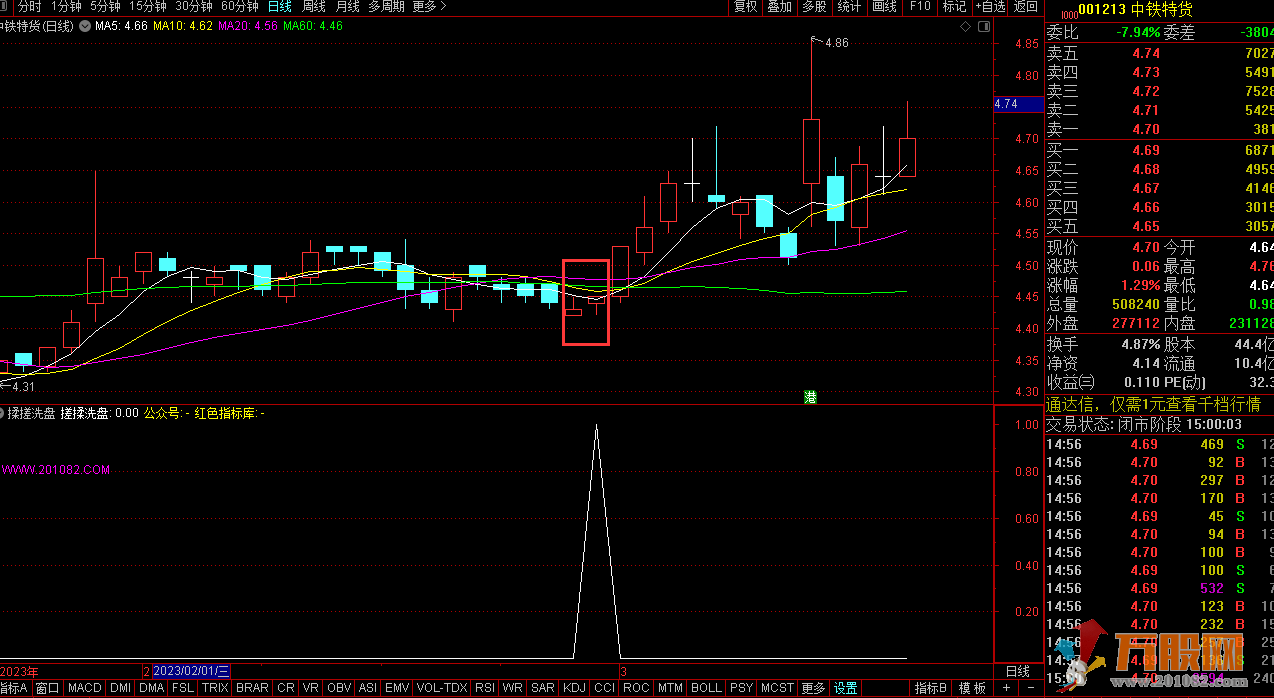Image resolution: width=1274 pixels, height=698 pixels.
Task: Switch to the 分时 intraday chart
Action: click(x=29, y=6)
